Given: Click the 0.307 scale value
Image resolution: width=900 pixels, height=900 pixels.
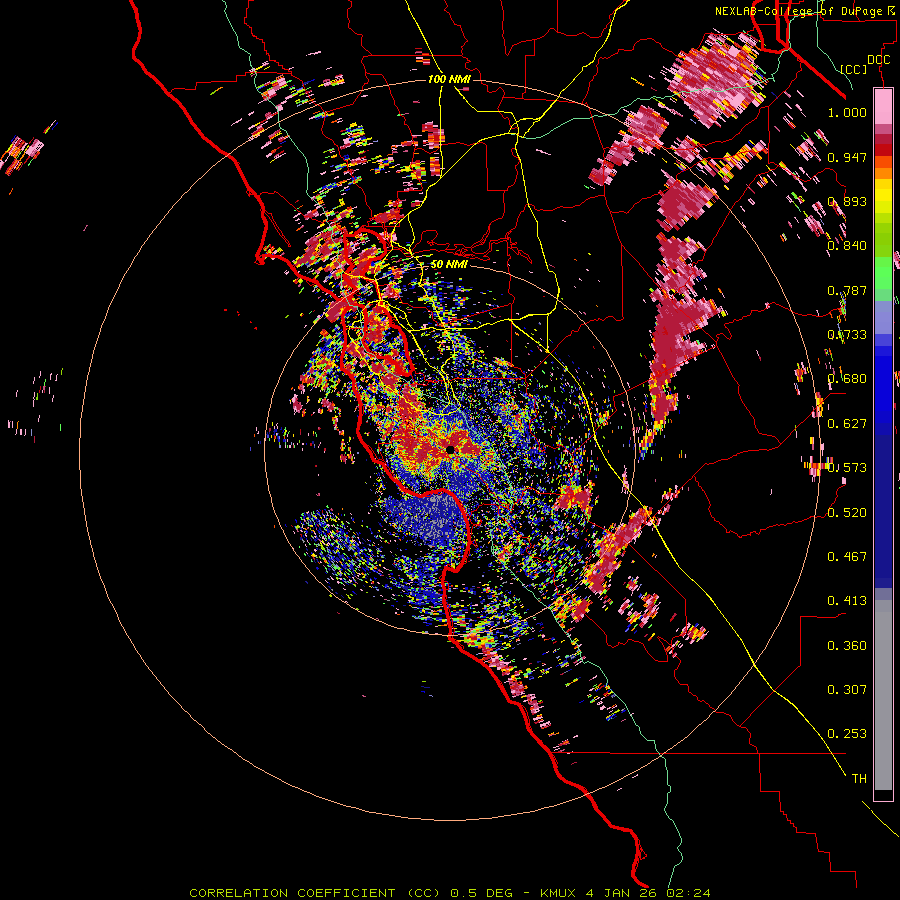Looking at the screenshot, I should click(x=847, y=690).
